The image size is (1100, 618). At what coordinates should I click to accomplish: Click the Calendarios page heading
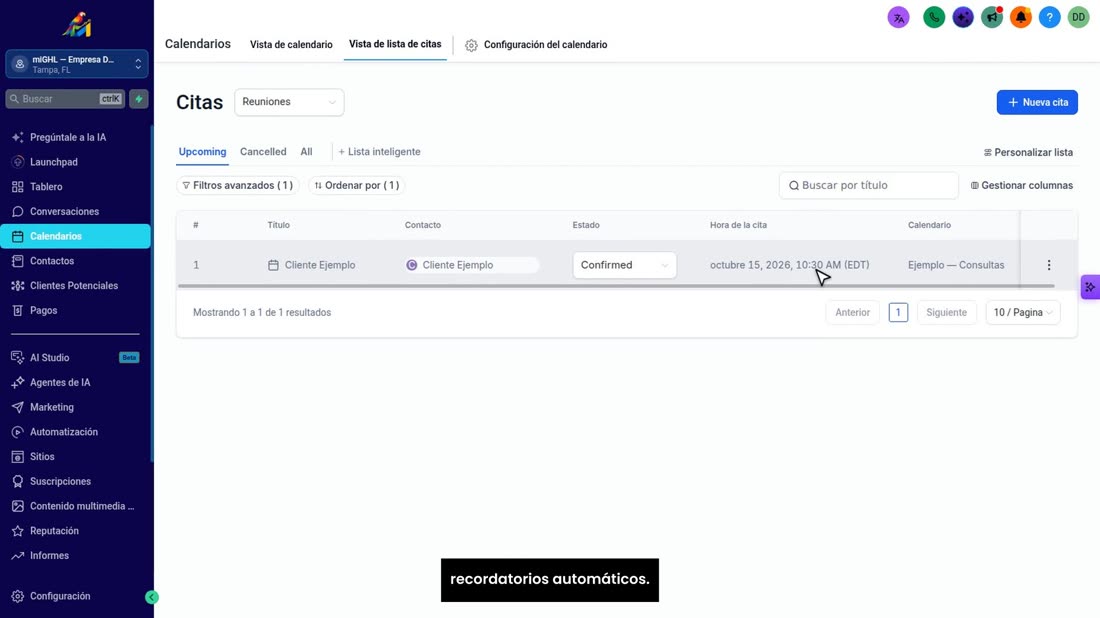tap(198, 43)
